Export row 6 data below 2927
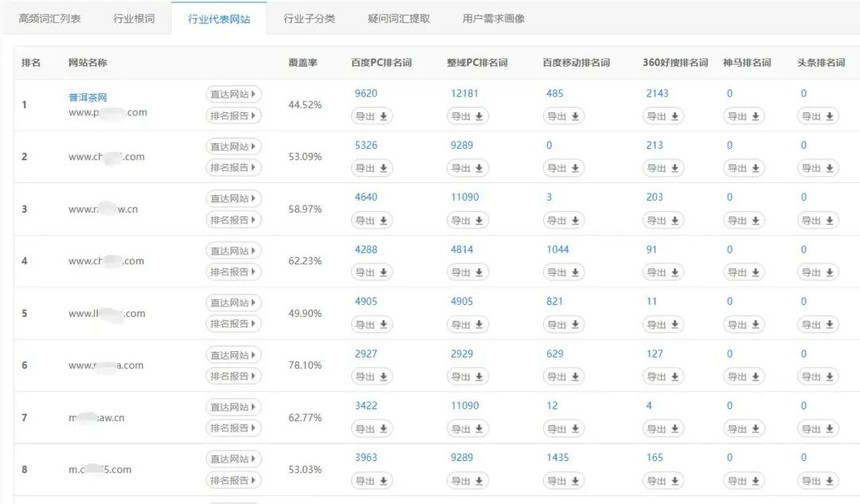The image size is (860, 504). (x=372, y=377)
